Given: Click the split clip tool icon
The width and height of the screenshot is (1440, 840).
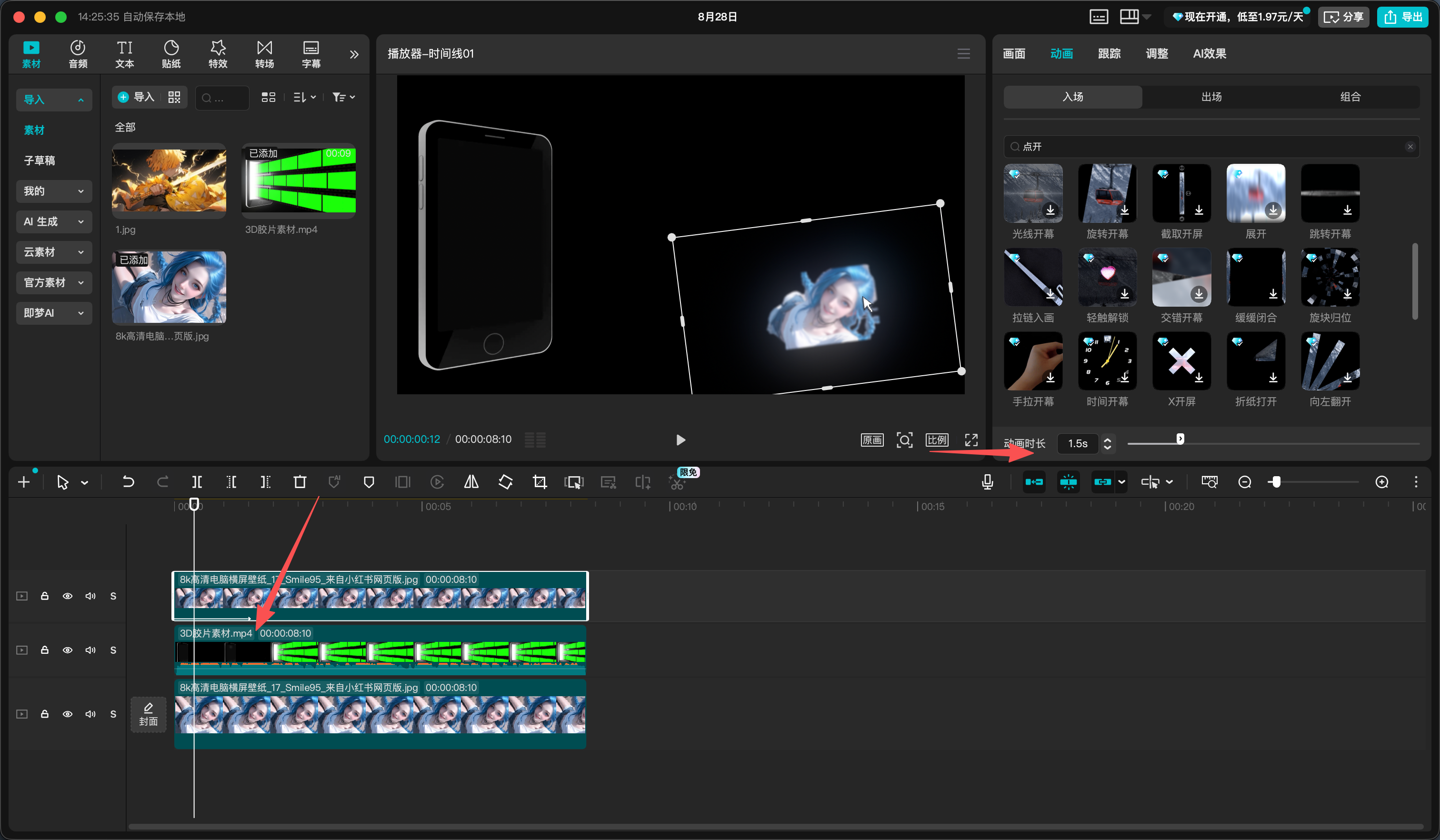Looking at the screenshot, I should click(x=197, y=482).
